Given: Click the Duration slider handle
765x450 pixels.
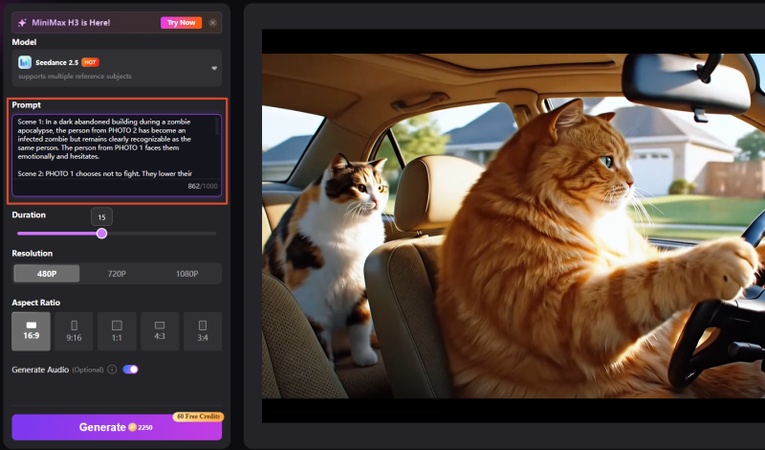Looking at the screenshot, I should click(x=101, y=233).
